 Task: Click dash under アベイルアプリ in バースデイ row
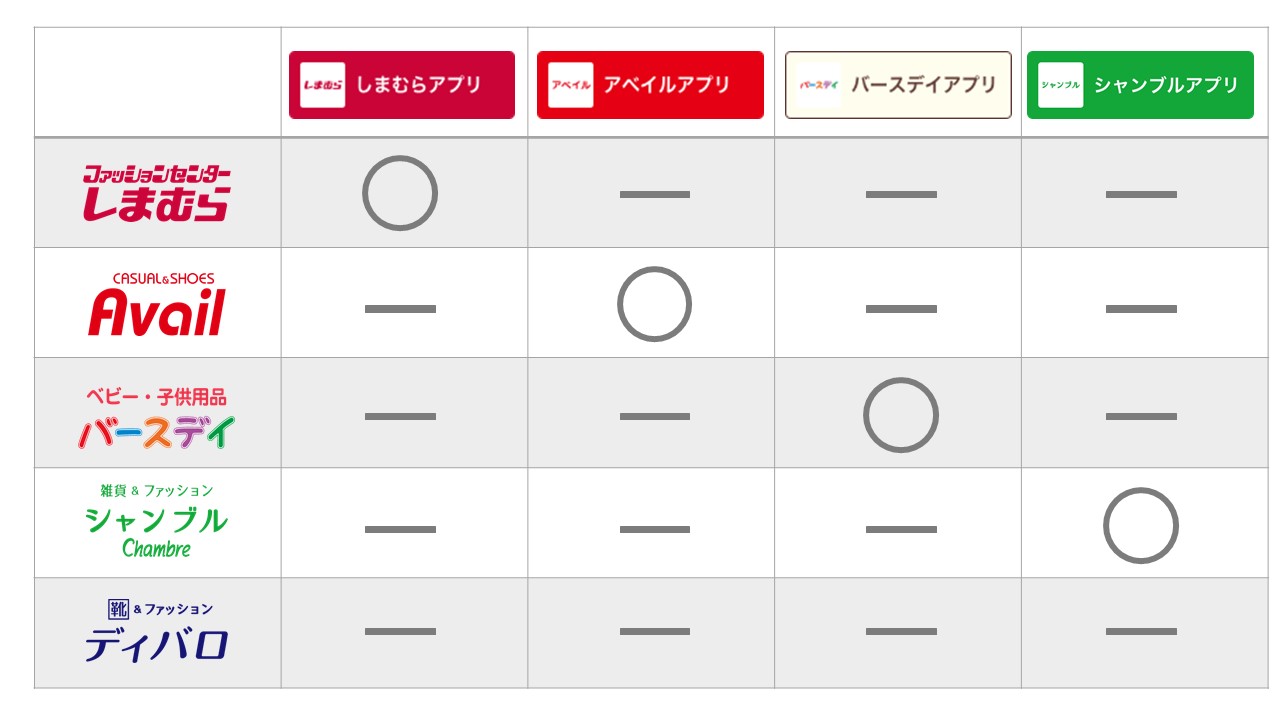(655, 416)
